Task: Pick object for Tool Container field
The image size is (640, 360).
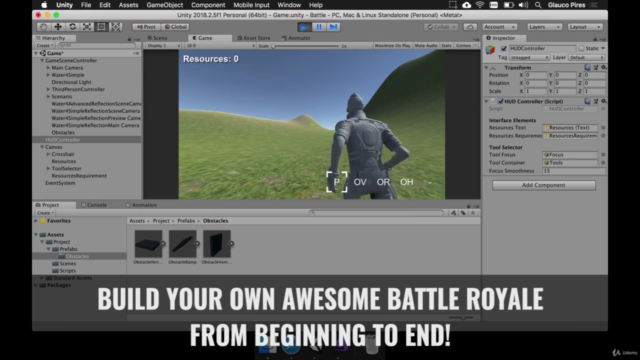Action: click(x=603, y=162)
